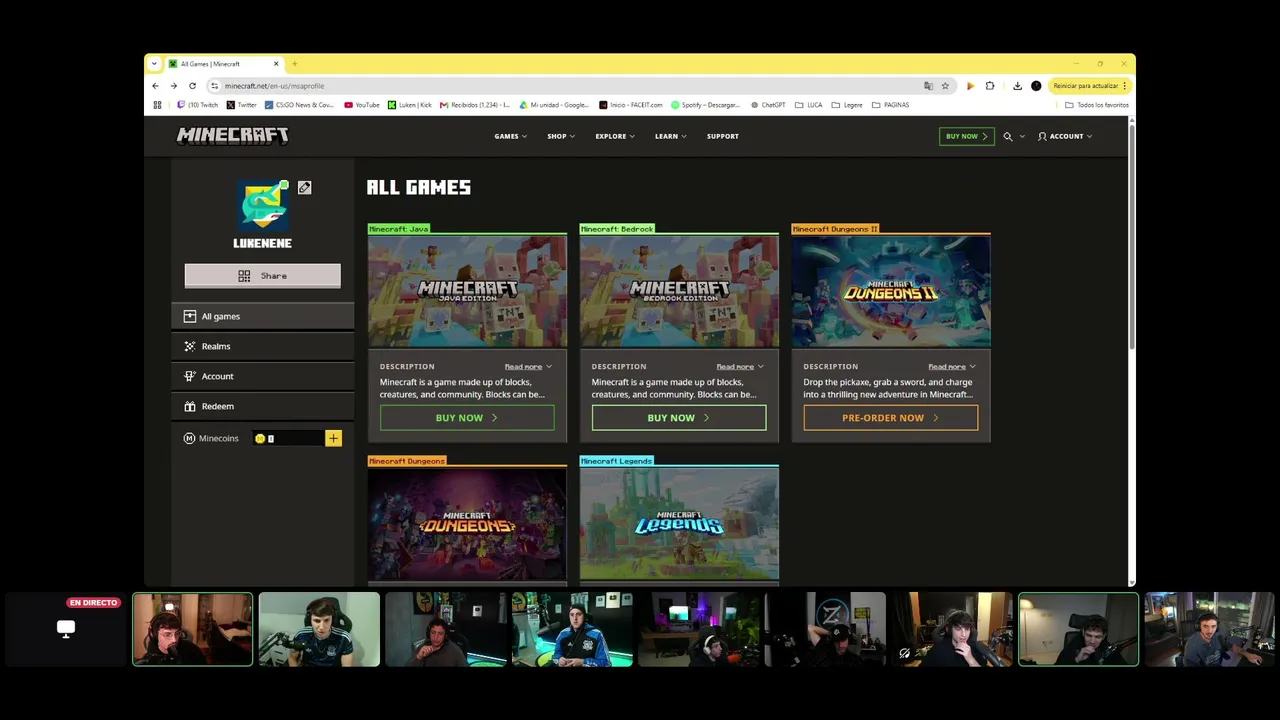Open the FACEIT.com bookmark
1280x720 pixels.
click(x=631, y=105)
